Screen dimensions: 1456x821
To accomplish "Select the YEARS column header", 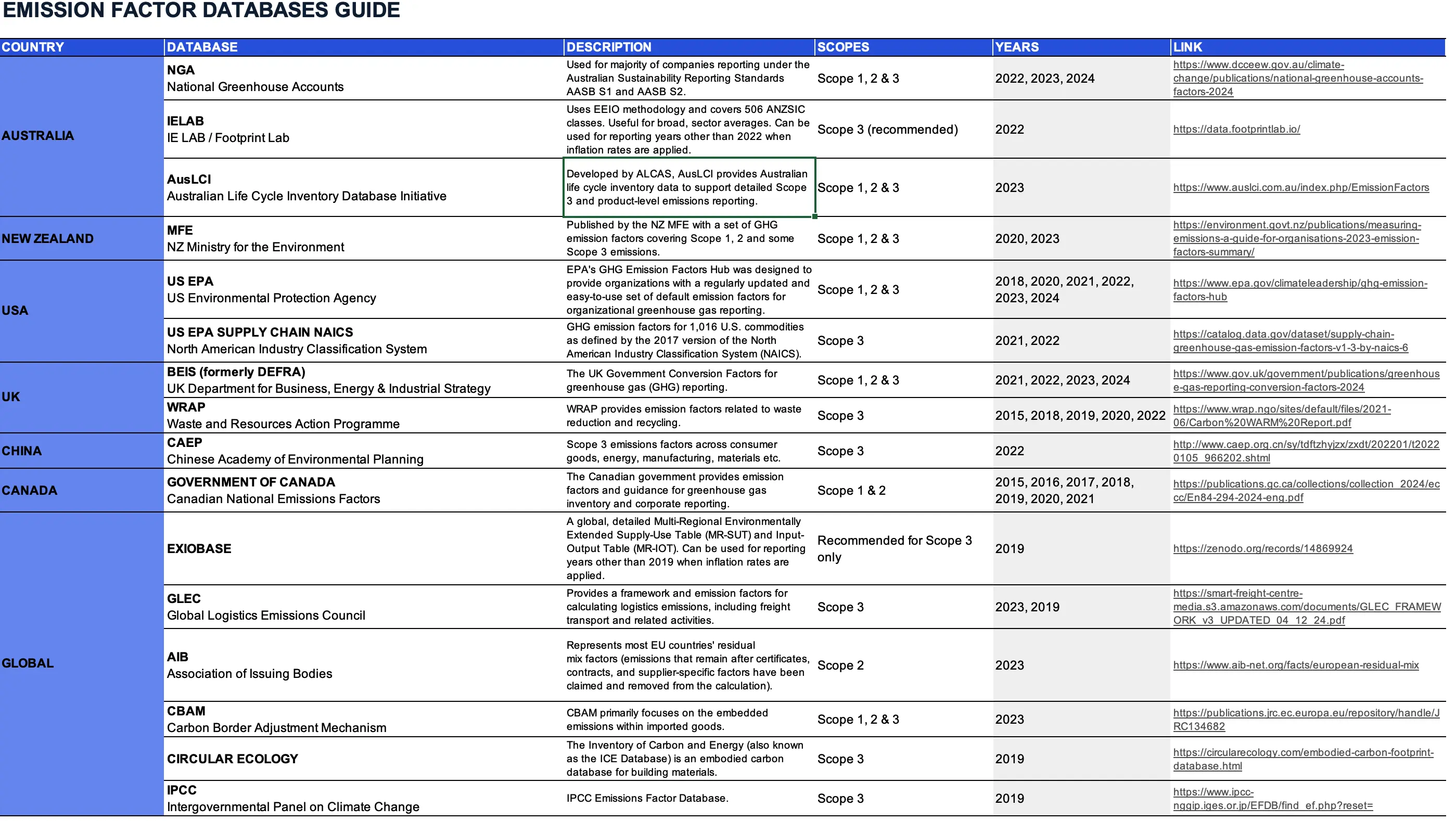I will [x=1081, y=47].
